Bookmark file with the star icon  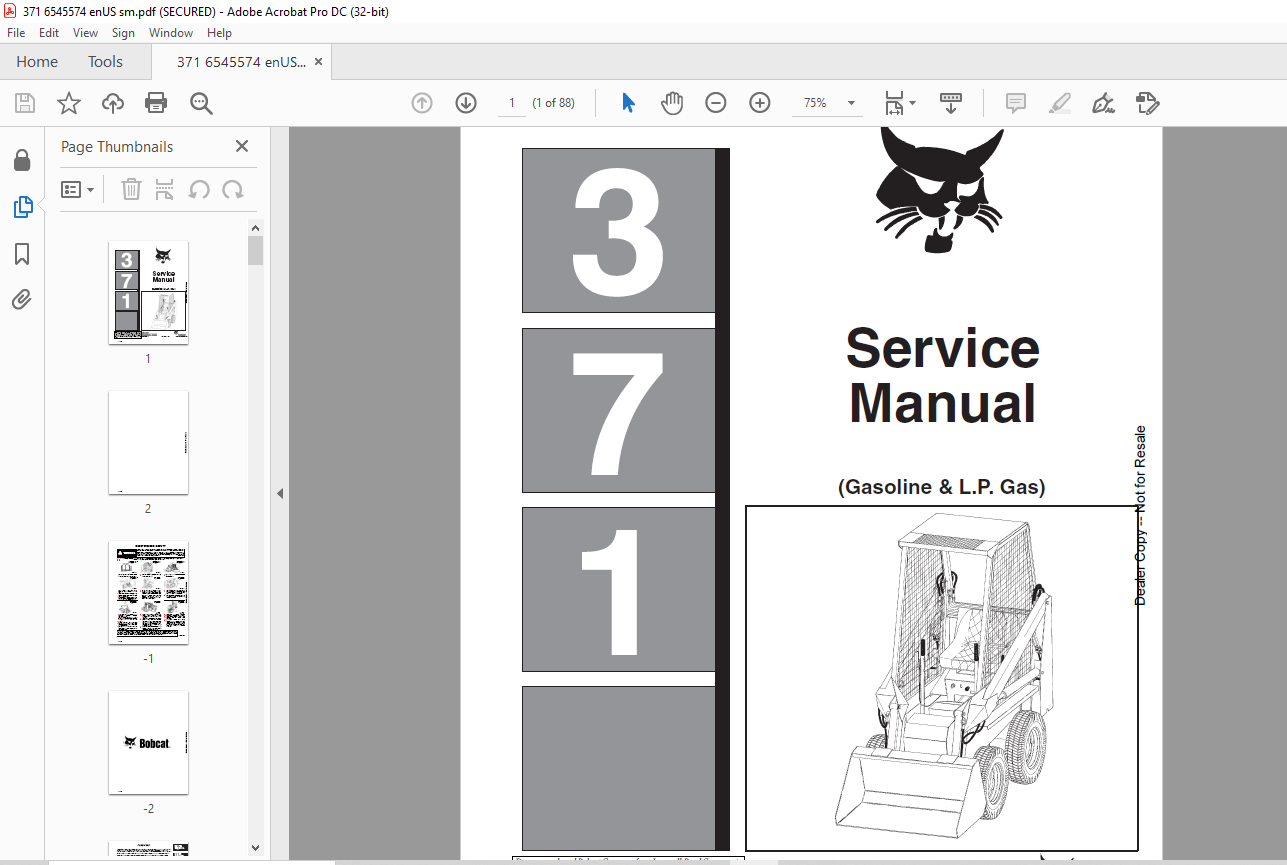tap(69, 103)
